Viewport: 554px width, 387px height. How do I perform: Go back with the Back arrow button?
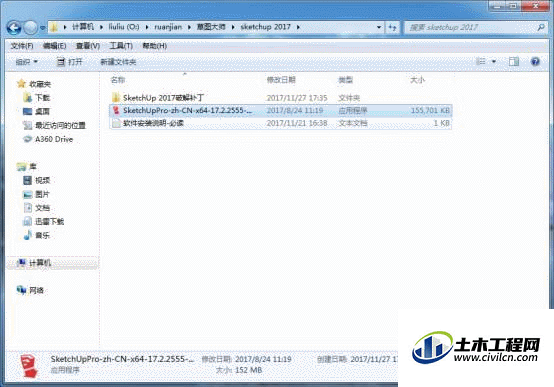pos(14,28)
